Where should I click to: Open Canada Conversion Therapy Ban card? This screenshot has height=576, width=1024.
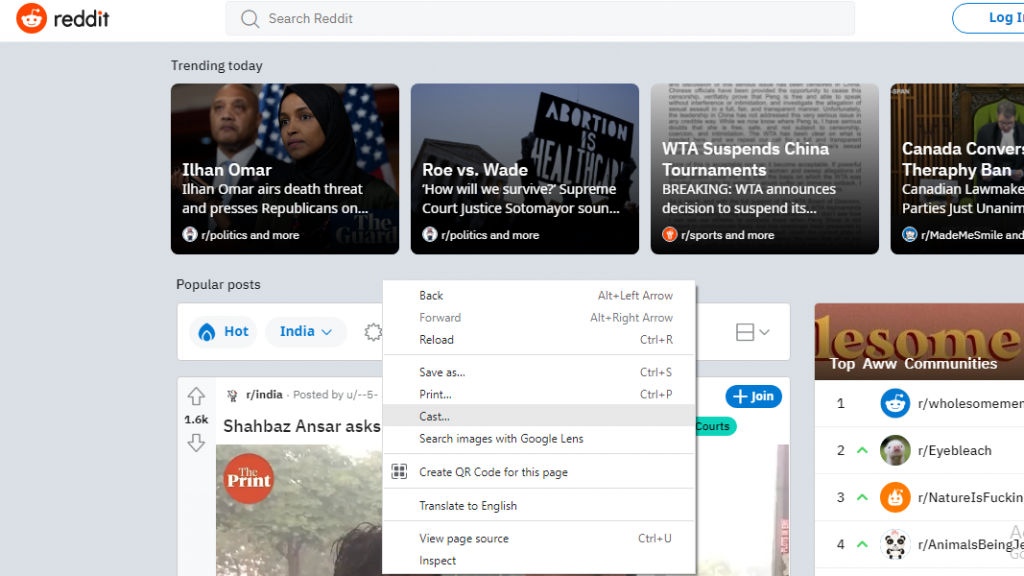[957, 168]
